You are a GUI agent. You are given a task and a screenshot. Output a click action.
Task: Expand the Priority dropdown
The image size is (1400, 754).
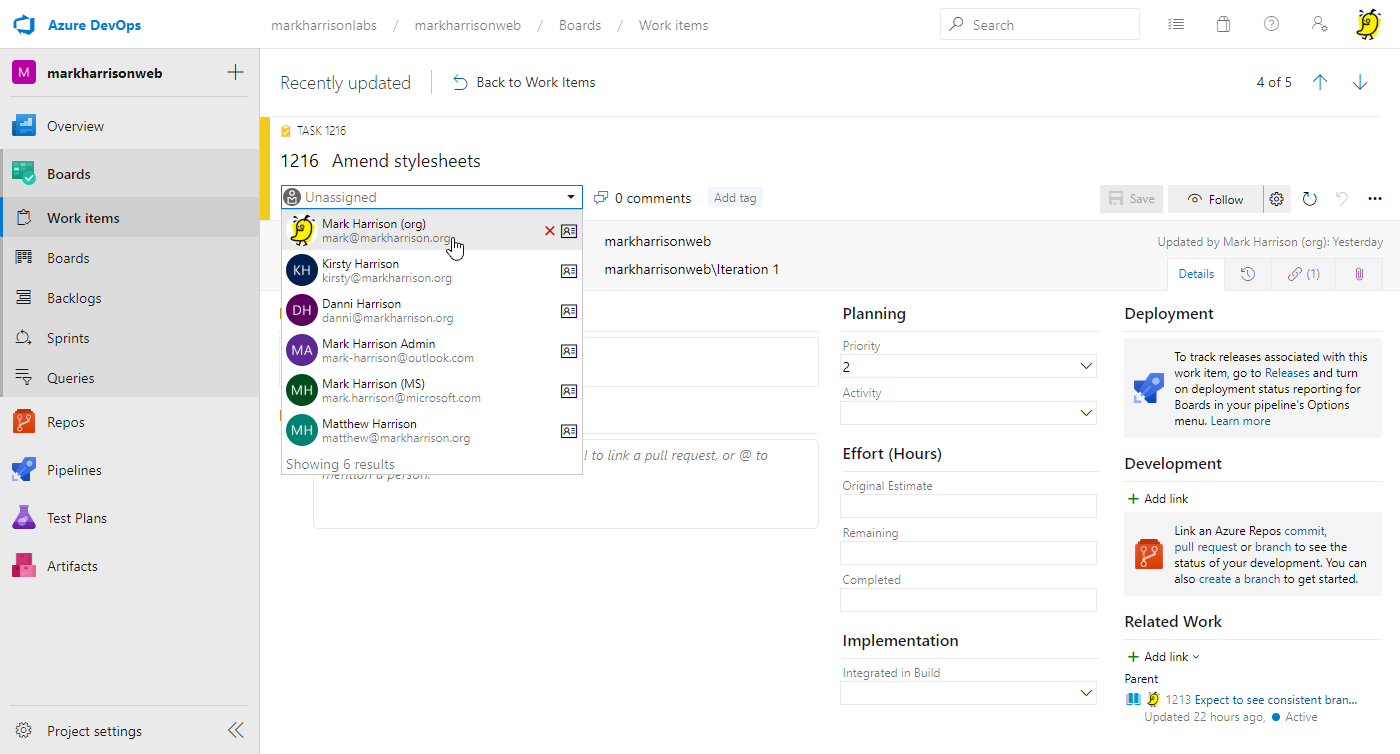point(1087,367)
